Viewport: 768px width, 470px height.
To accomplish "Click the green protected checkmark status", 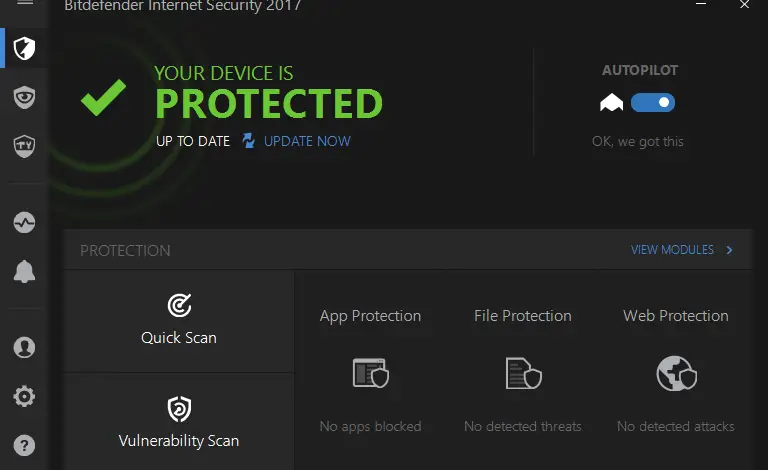I will tap(104, 100).
